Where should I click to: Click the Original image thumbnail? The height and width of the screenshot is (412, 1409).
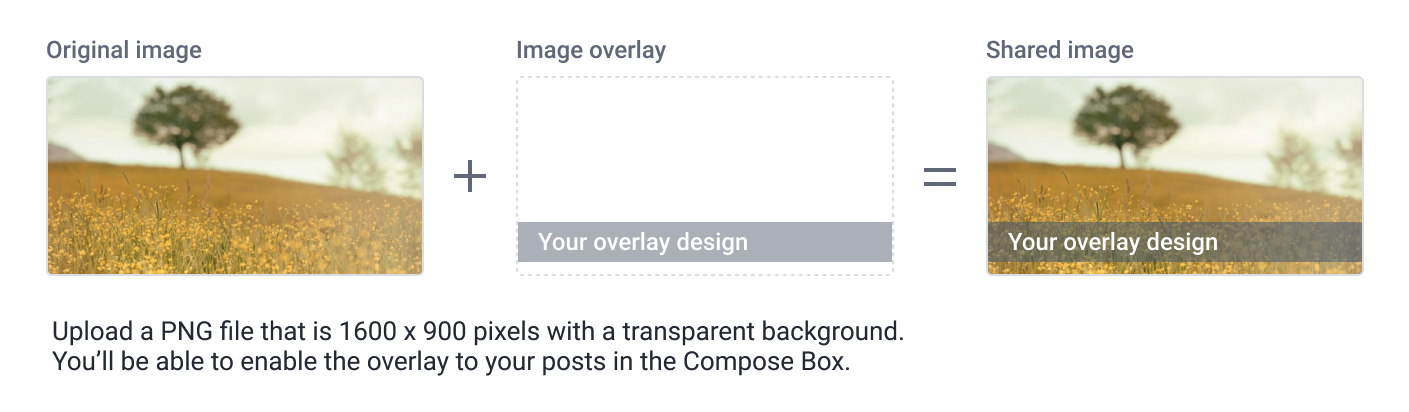coord(235,175)
